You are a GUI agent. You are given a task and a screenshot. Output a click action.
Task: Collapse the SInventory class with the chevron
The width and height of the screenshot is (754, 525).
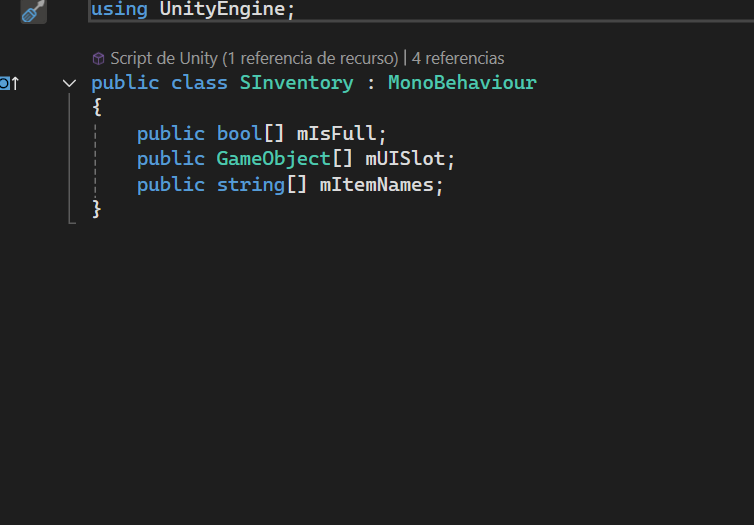tap(70, 83)
